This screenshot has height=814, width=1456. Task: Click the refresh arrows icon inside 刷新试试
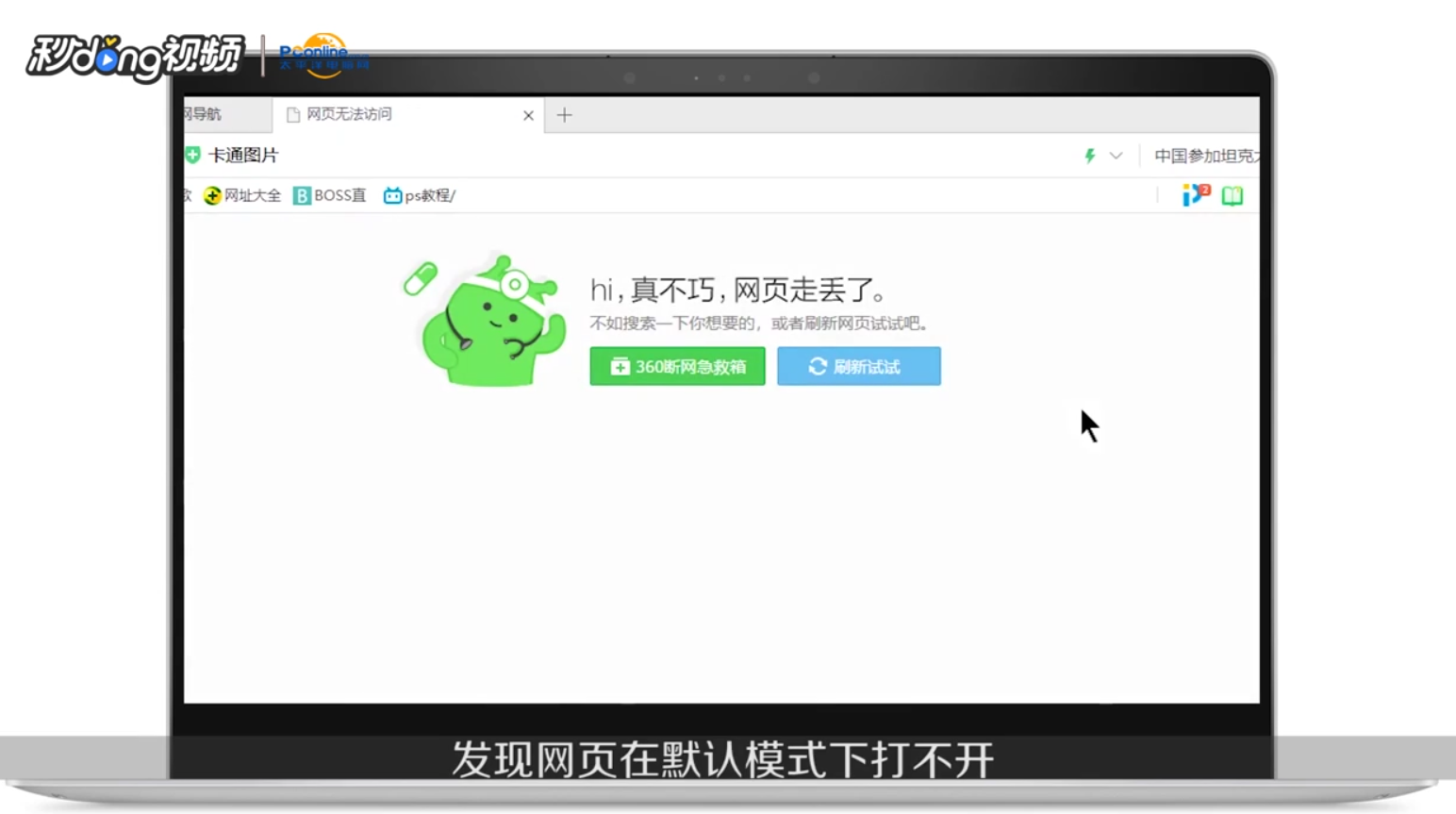[x=817, y=366]
